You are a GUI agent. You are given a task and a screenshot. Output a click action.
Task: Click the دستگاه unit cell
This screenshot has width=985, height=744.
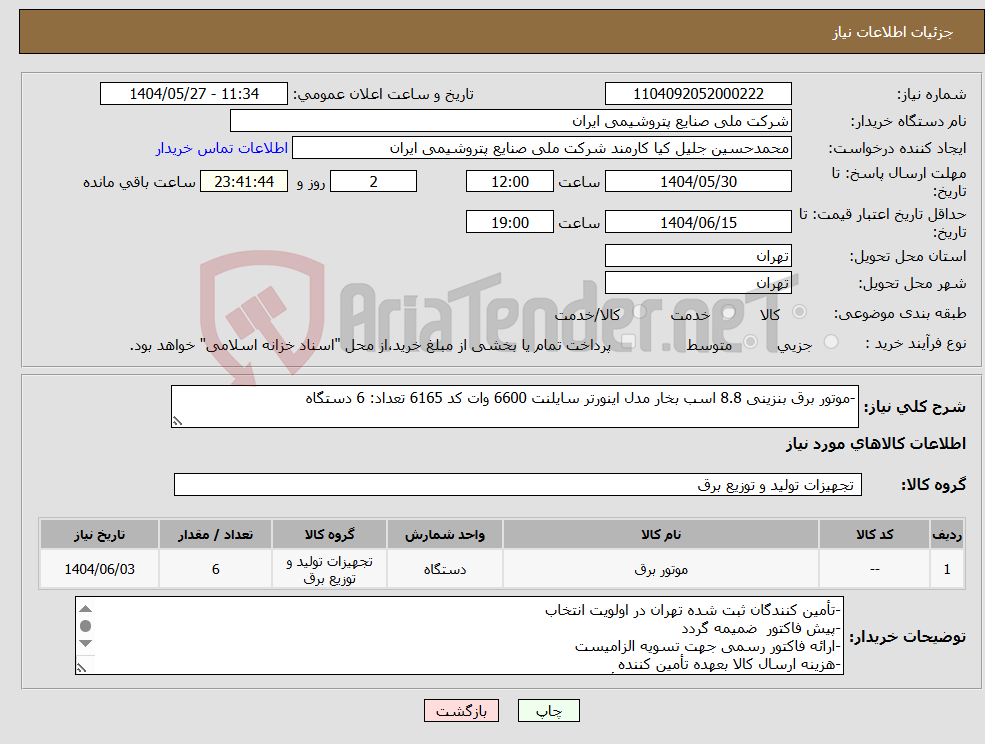click(x=445, y=569)
